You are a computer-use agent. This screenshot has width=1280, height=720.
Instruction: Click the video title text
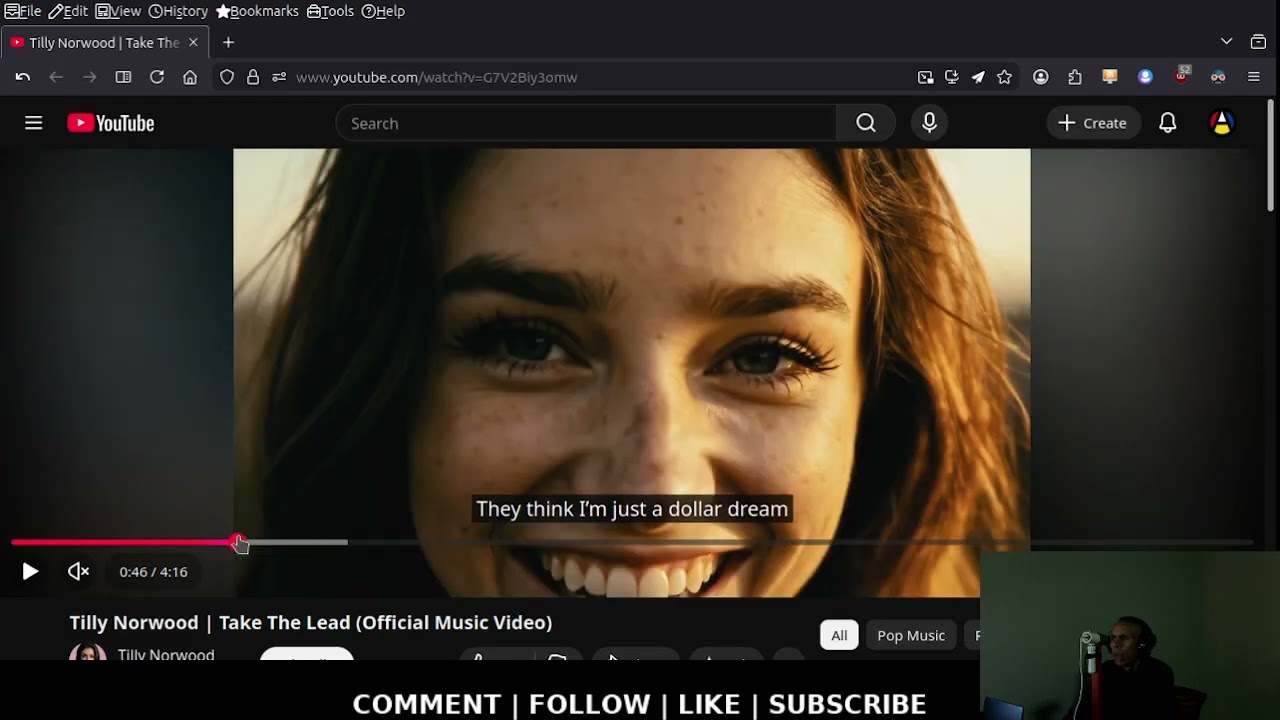pyautogui.click(x=310, y=622)
